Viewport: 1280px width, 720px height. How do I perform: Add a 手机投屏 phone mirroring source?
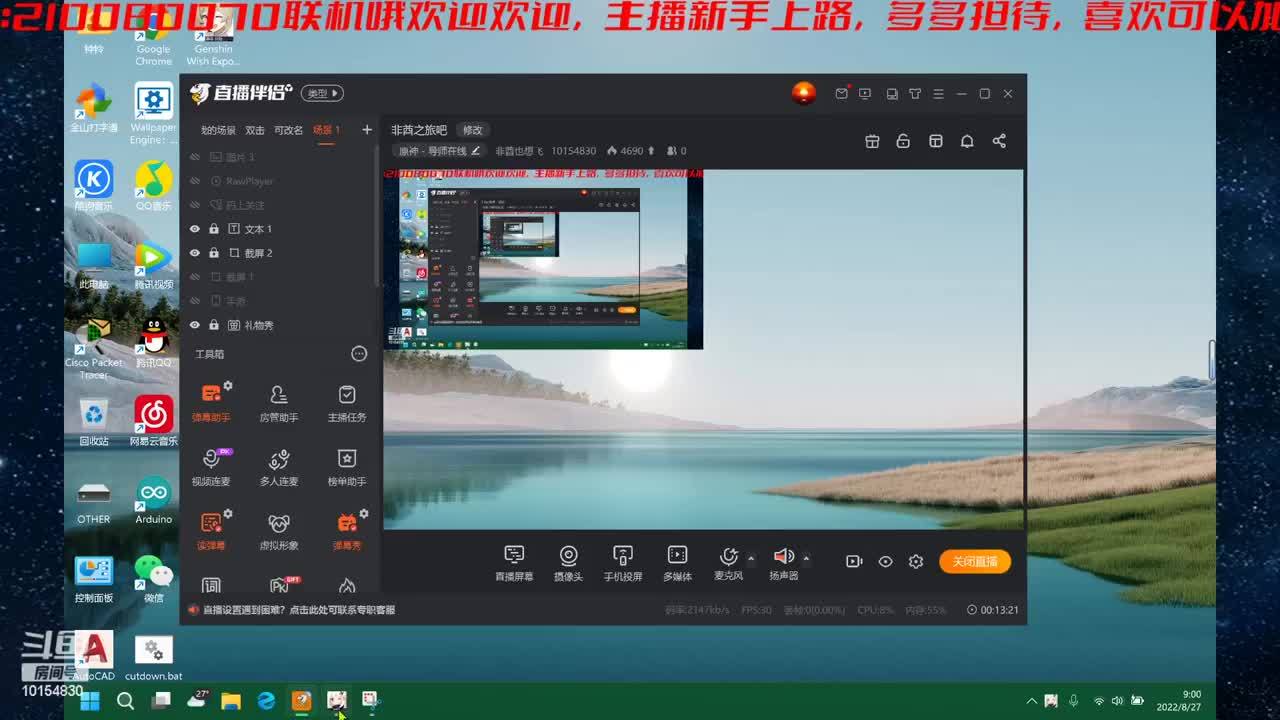point(622,562)
